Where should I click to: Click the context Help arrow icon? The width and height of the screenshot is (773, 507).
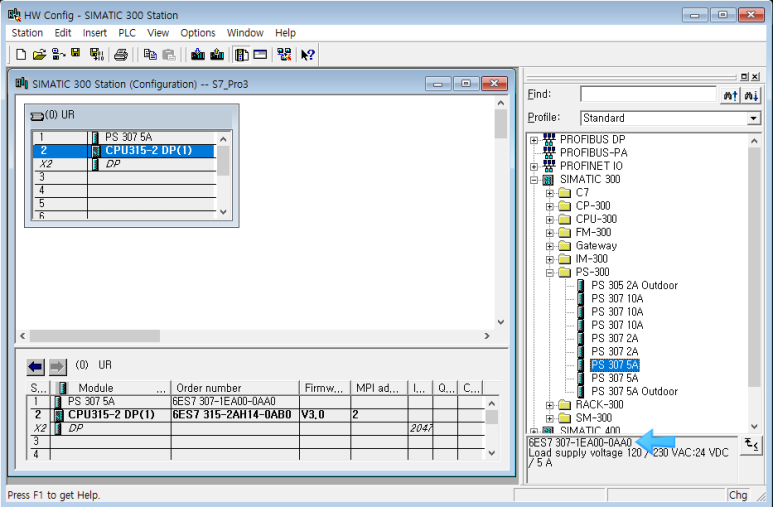click(308, 54)
